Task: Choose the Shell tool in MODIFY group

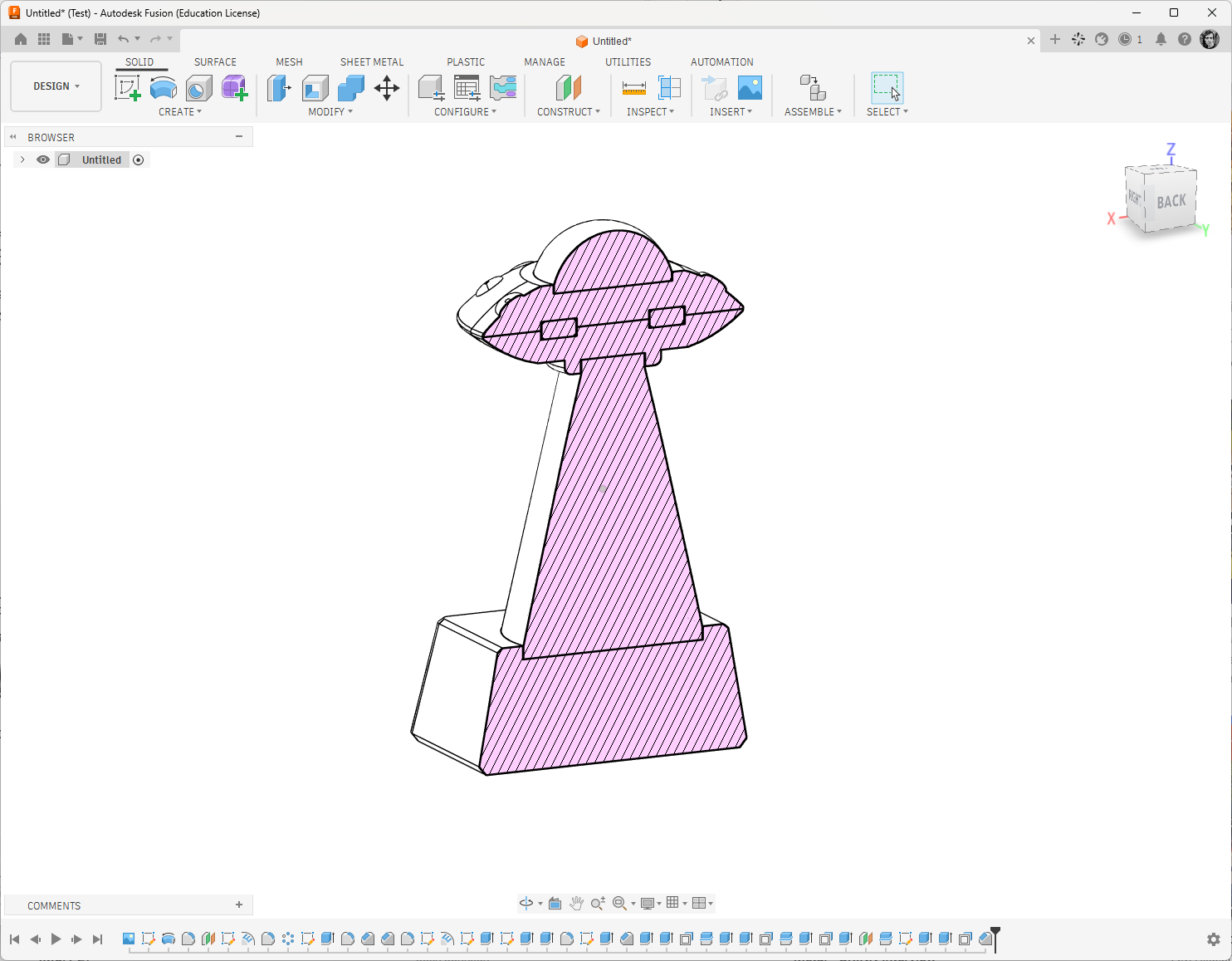Action: click(x=315, y=87)
